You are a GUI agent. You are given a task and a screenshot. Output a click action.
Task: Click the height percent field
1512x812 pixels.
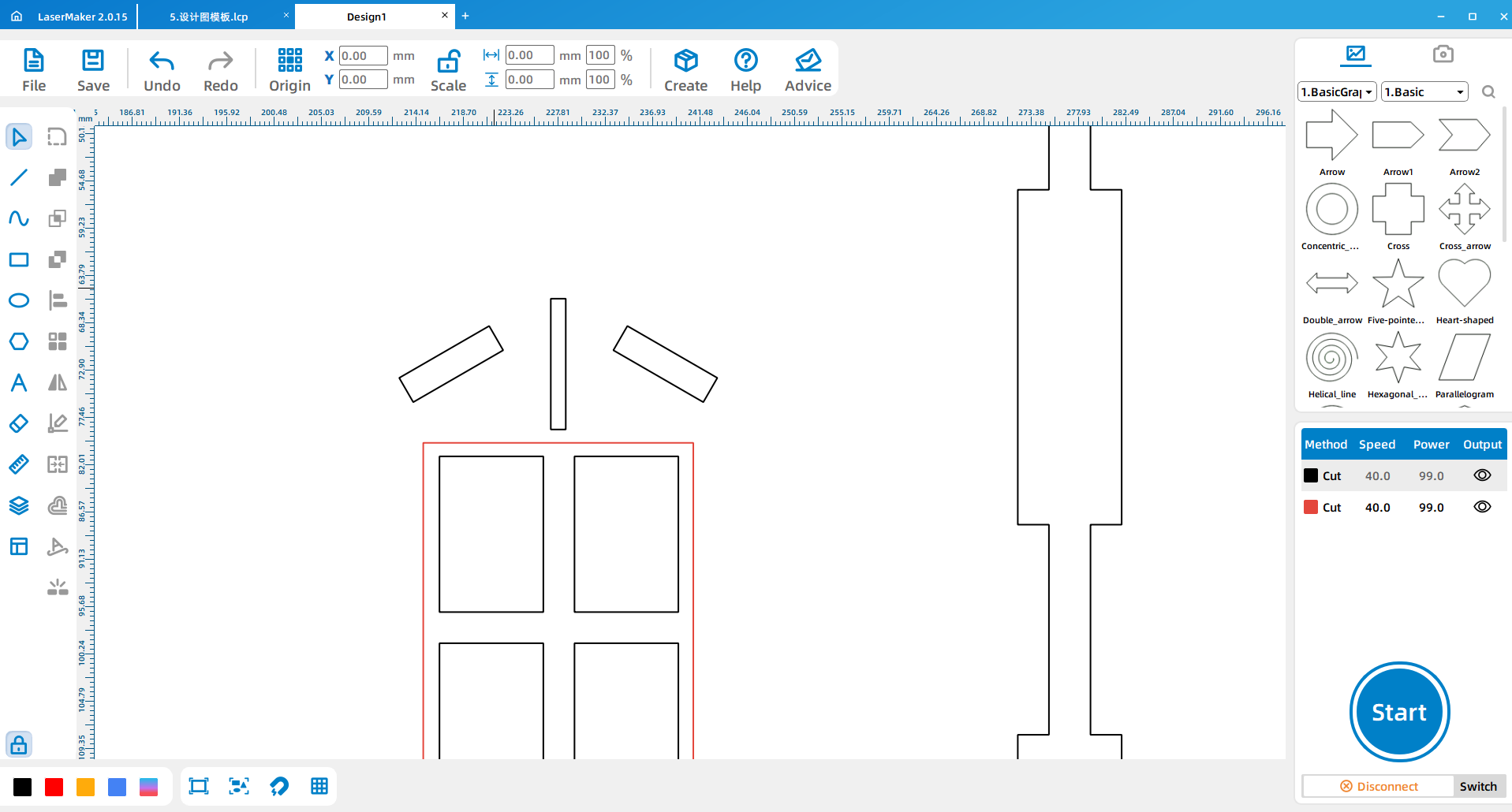599,80
